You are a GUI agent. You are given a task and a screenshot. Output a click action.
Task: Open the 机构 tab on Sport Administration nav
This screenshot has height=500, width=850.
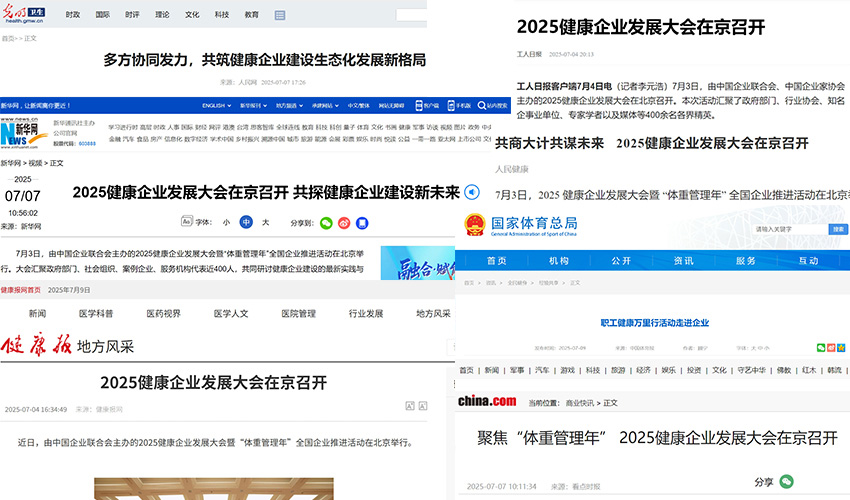click(559, 260)
